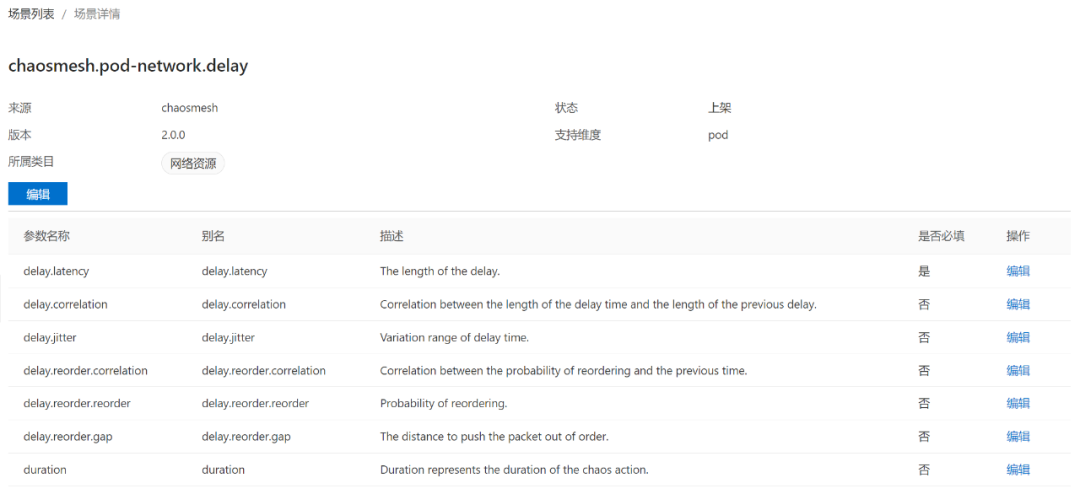Click the duration description text

[x=514, y=469]
